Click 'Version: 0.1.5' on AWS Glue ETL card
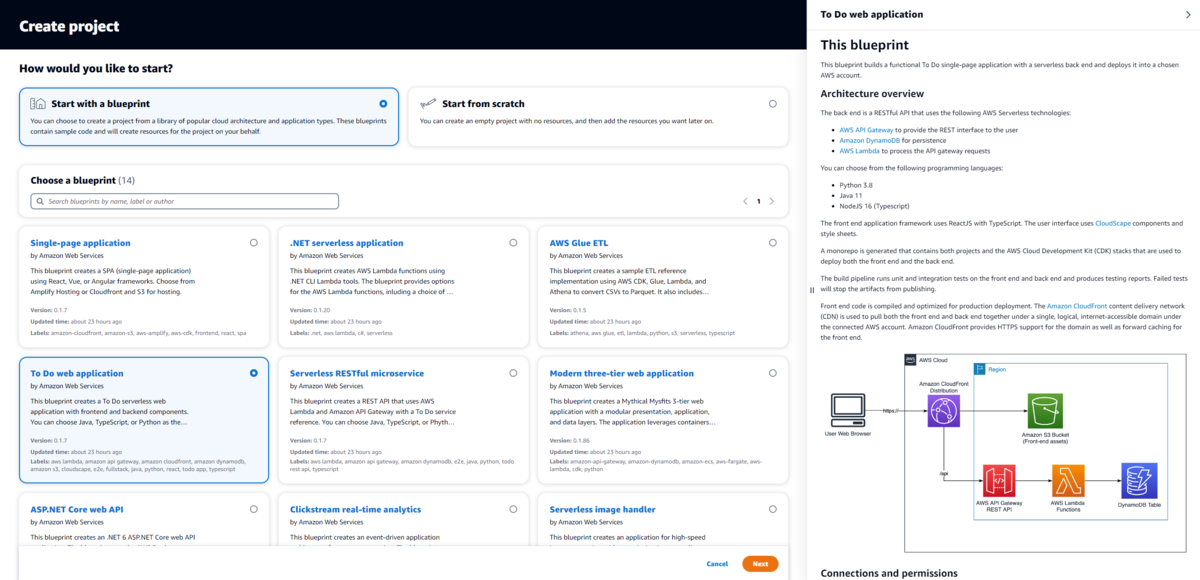Screen dimensions: 1200x580 pos(568,310)
